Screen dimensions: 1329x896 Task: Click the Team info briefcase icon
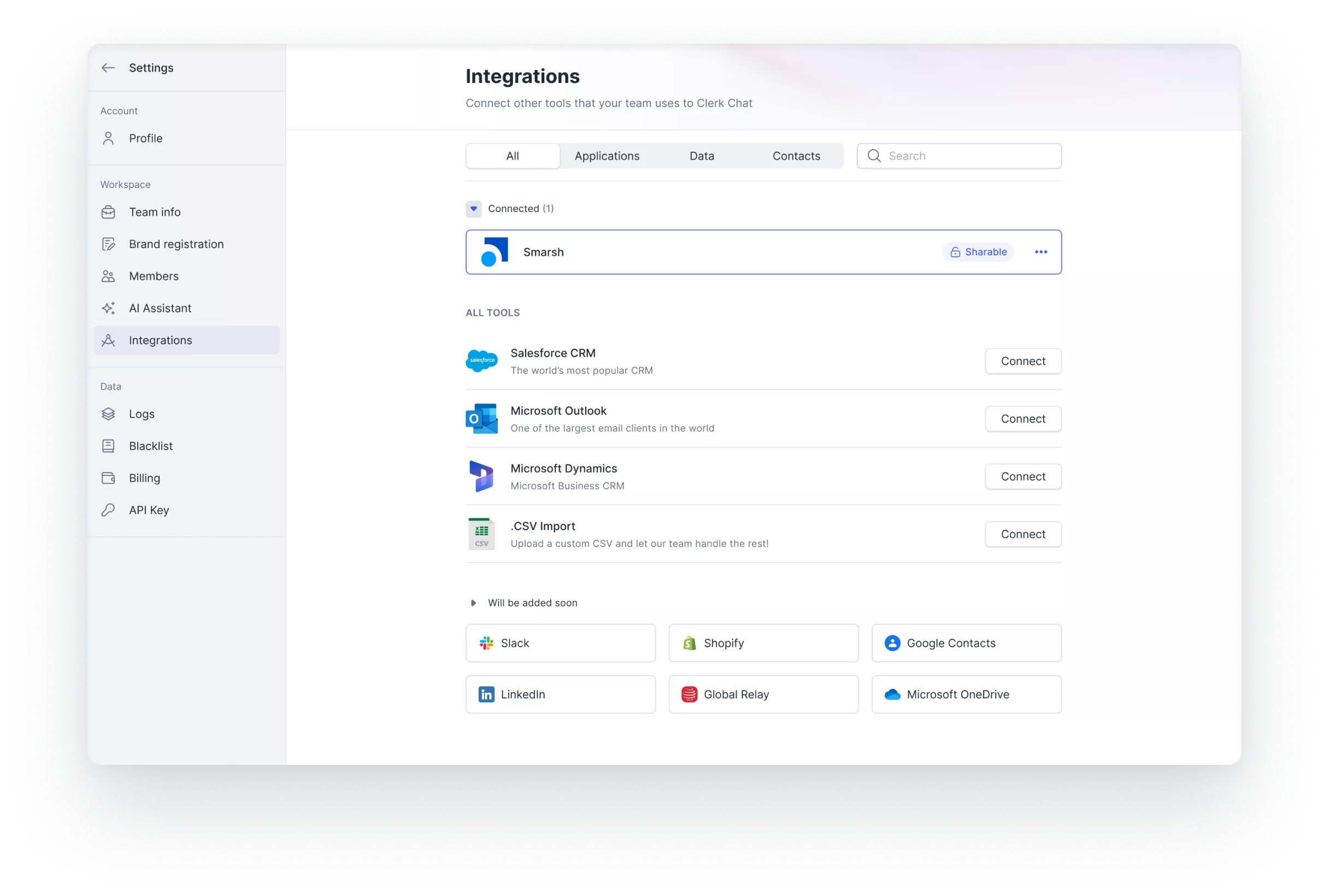click(x=108, y=212)
